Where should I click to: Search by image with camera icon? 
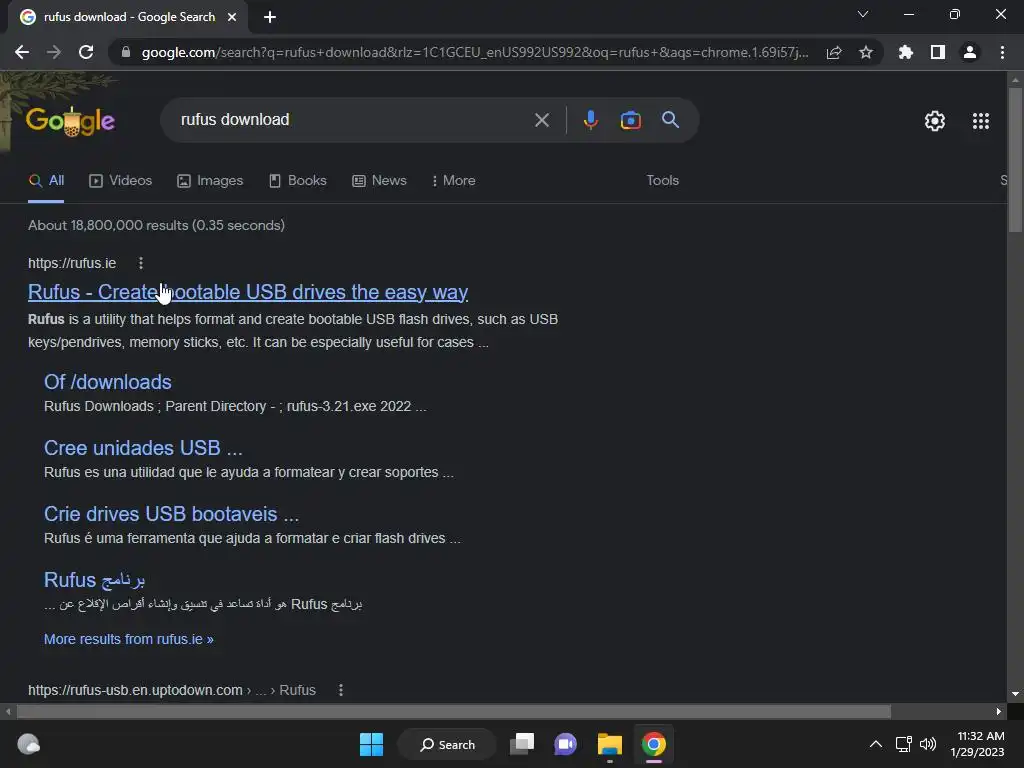click(x=630, y=120)
